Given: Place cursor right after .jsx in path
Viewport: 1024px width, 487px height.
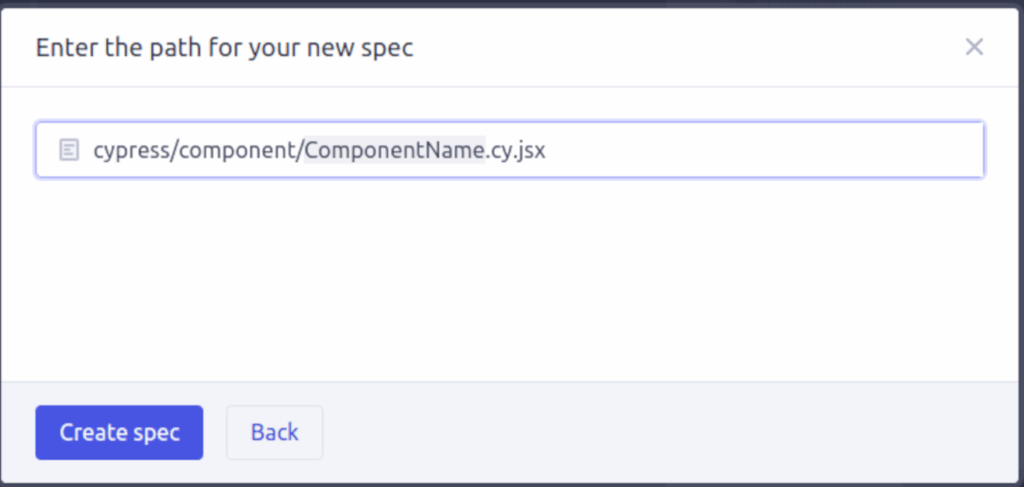Looking at the screenshot, I should (547, 151).
